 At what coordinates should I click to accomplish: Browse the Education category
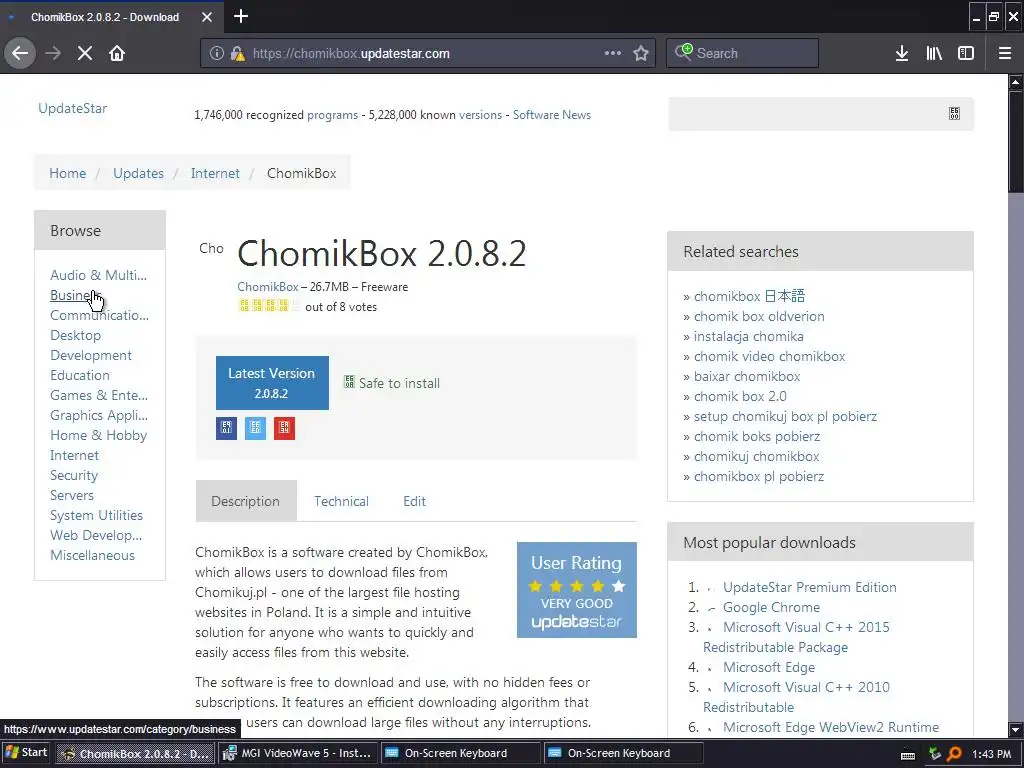pos(80,376)
